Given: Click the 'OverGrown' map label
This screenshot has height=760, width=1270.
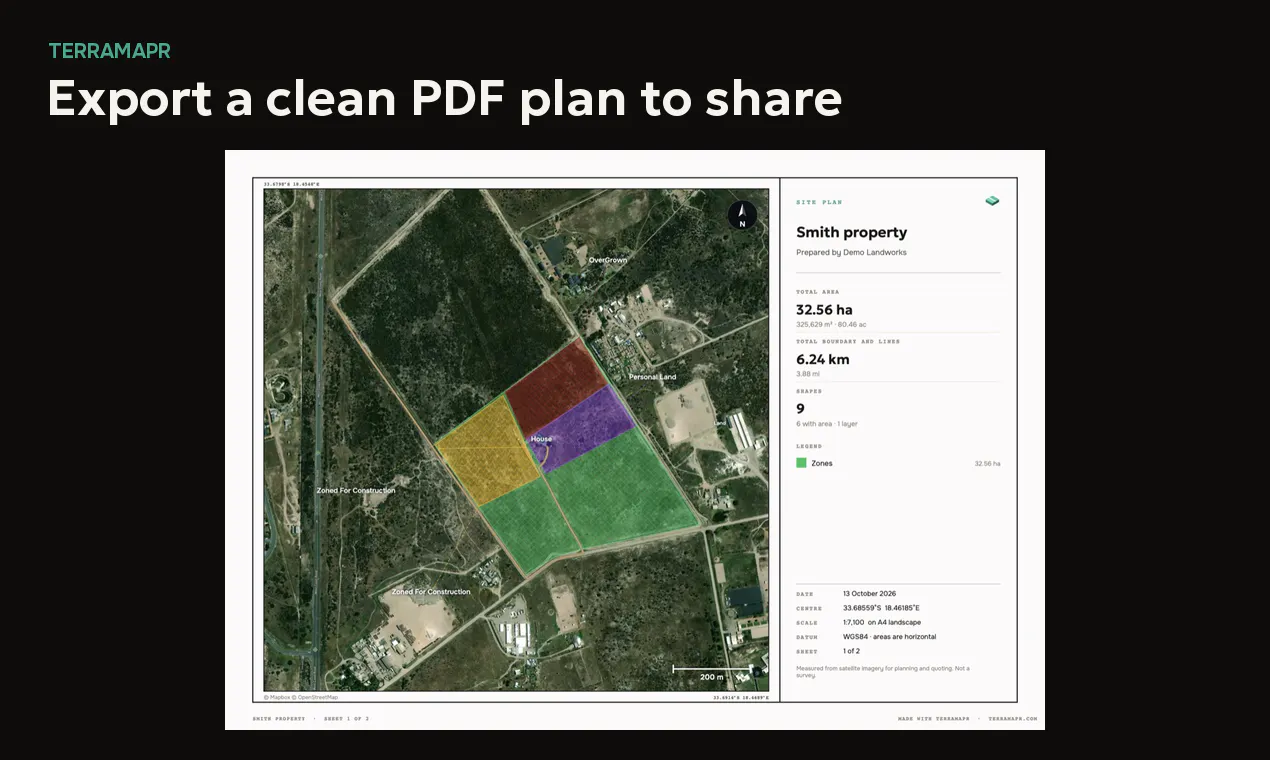Looking at the screenshot, I should (x=608, y=260).
